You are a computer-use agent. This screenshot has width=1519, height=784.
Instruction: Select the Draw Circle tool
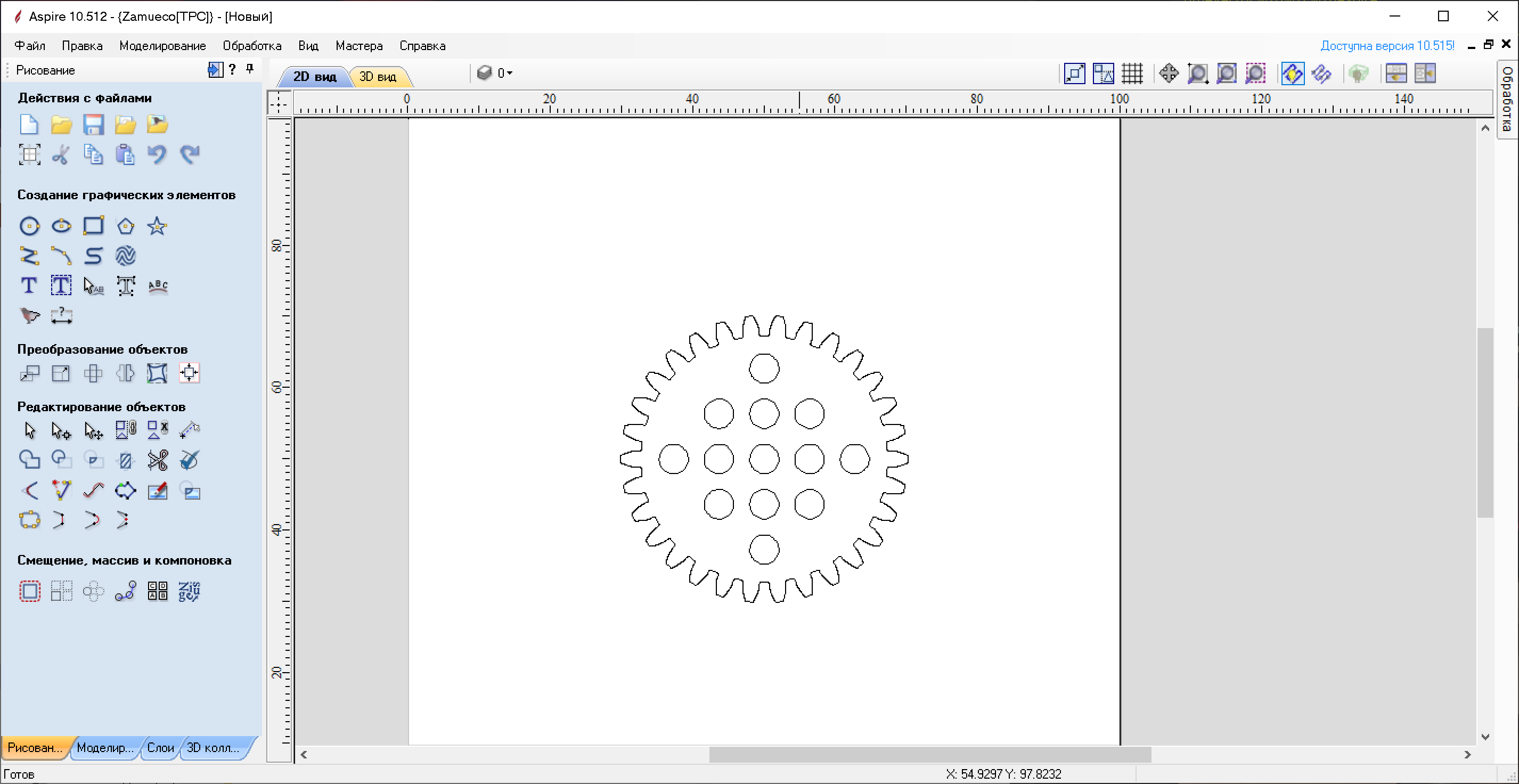click(x=29, y=226)
